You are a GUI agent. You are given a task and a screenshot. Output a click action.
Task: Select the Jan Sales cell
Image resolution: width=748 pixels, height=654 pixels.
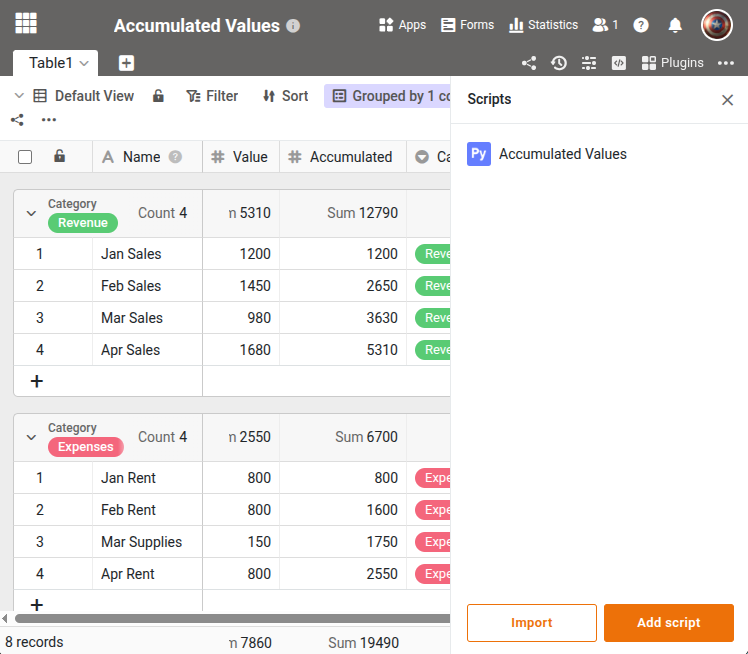(x=147, y=254)
